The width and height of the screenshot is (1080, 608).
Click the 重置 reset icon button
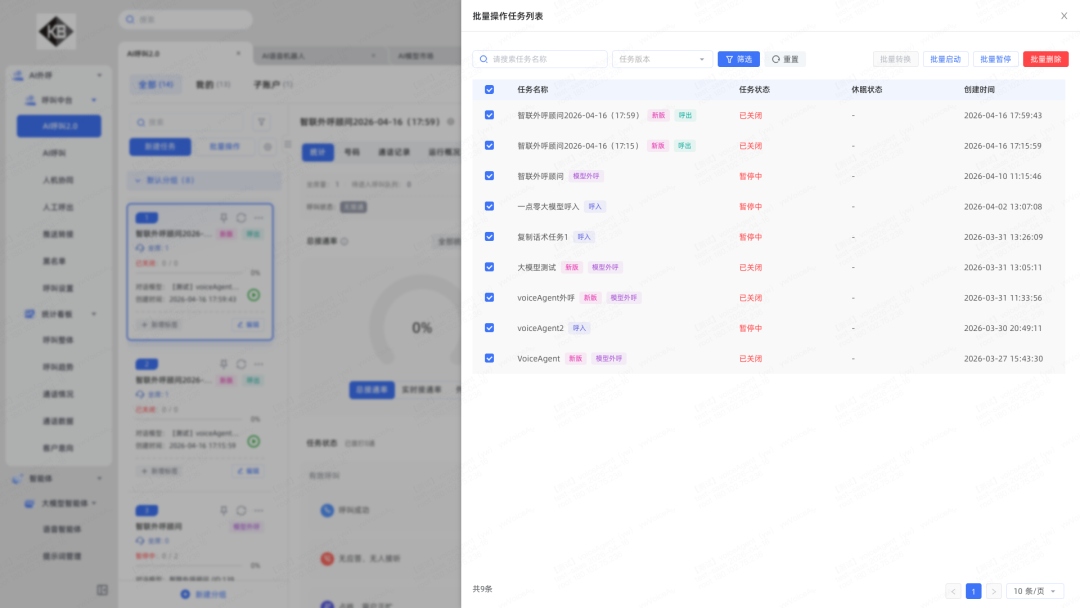click(785, 59)
